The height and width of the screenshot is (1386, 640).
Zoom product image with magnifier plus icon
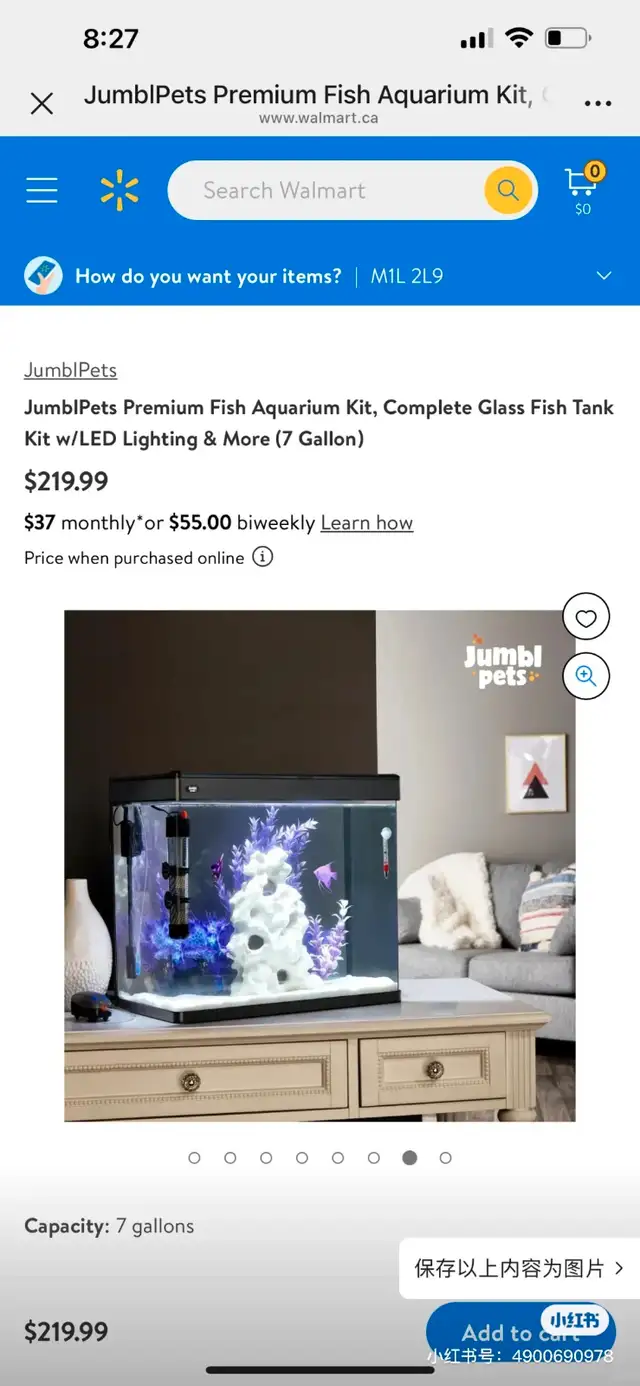pos(586,676)
